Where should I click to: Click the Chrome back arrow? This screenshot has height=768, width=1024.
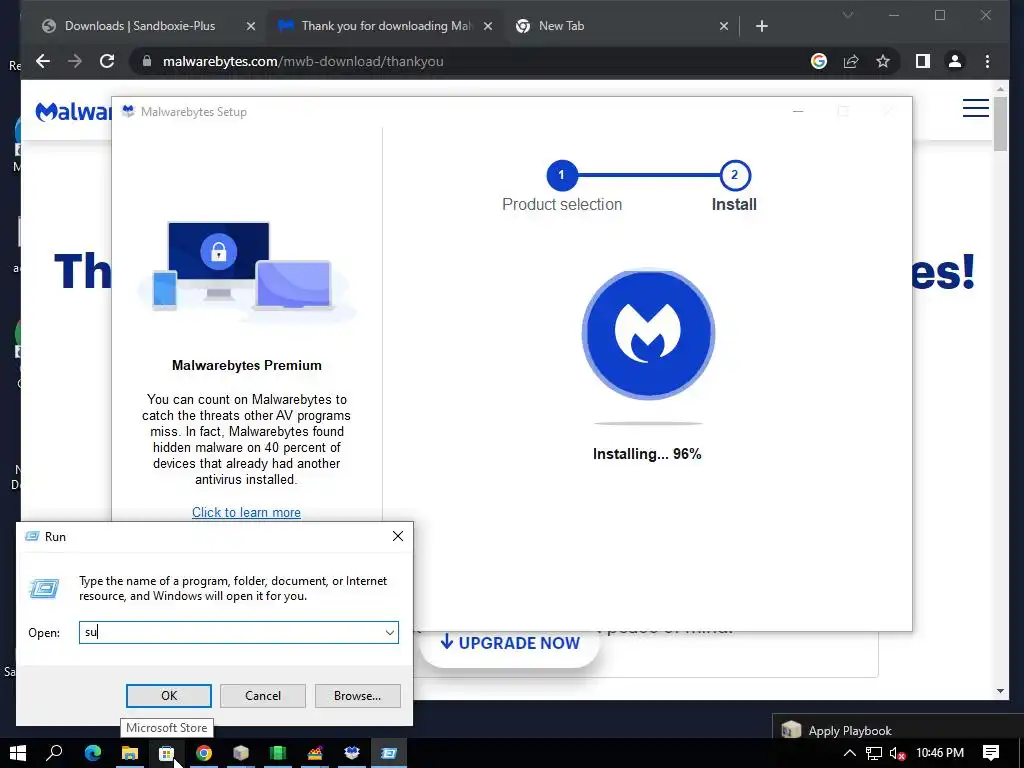43,61
